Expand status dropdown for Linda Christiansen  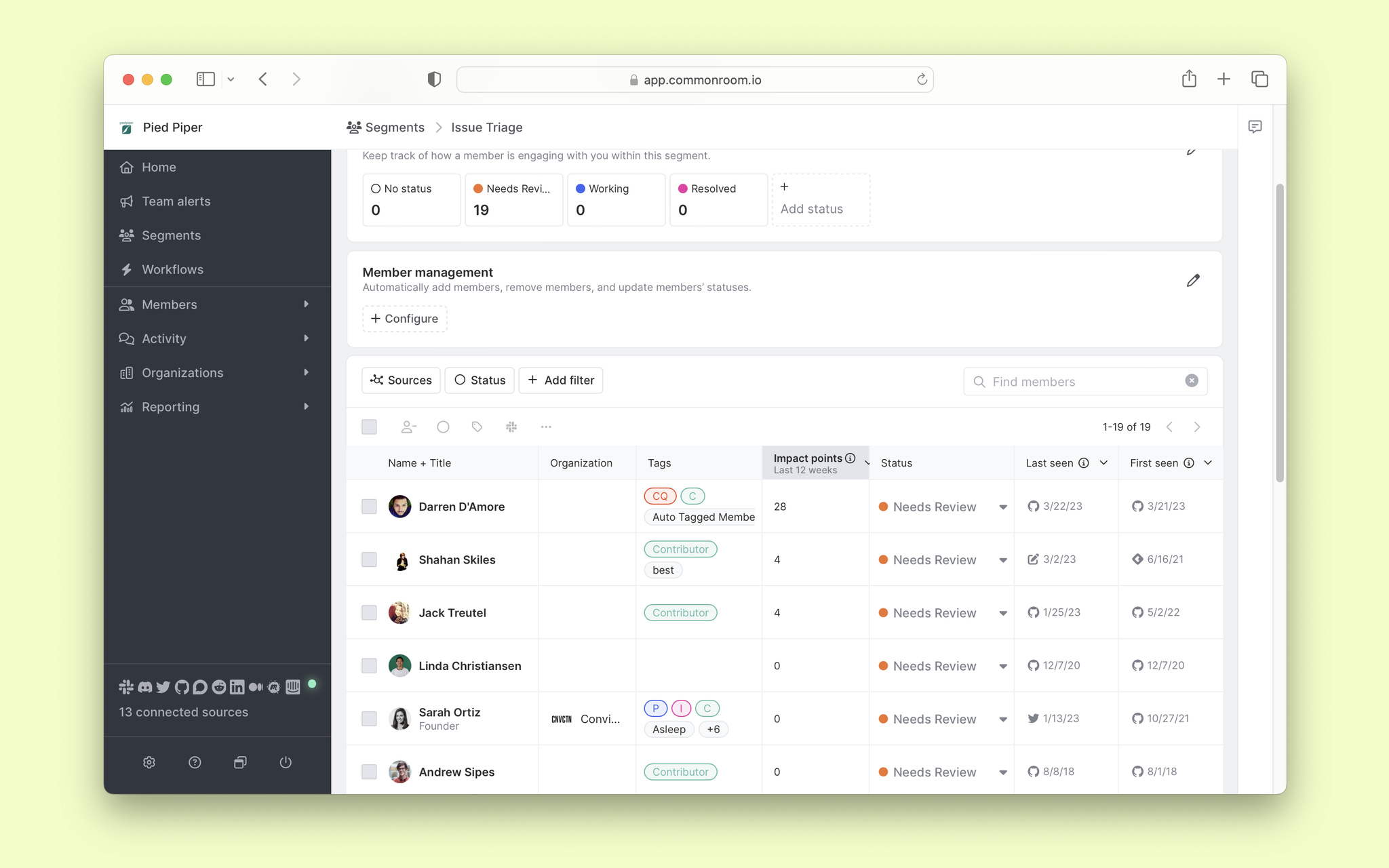(1003, 665)
